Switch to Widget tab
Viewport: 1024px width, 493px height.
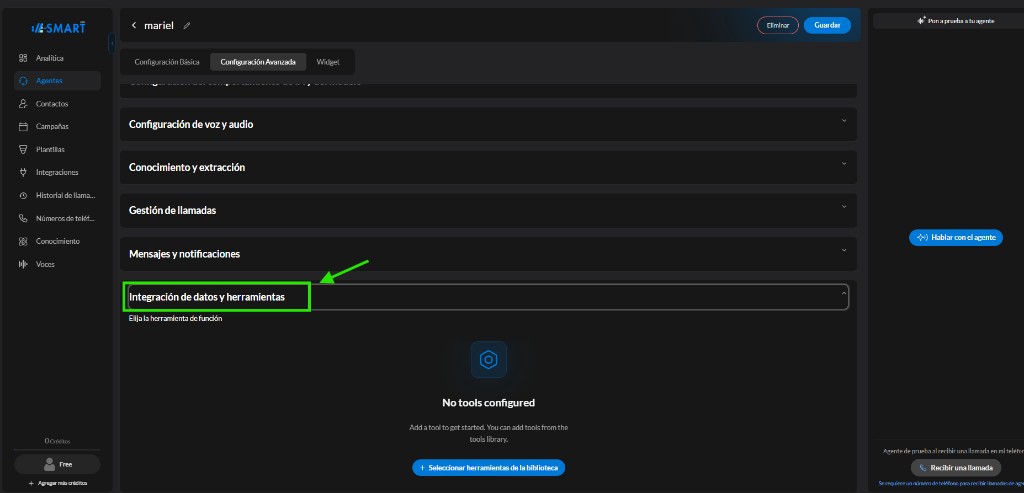click(x=328, y=62)
